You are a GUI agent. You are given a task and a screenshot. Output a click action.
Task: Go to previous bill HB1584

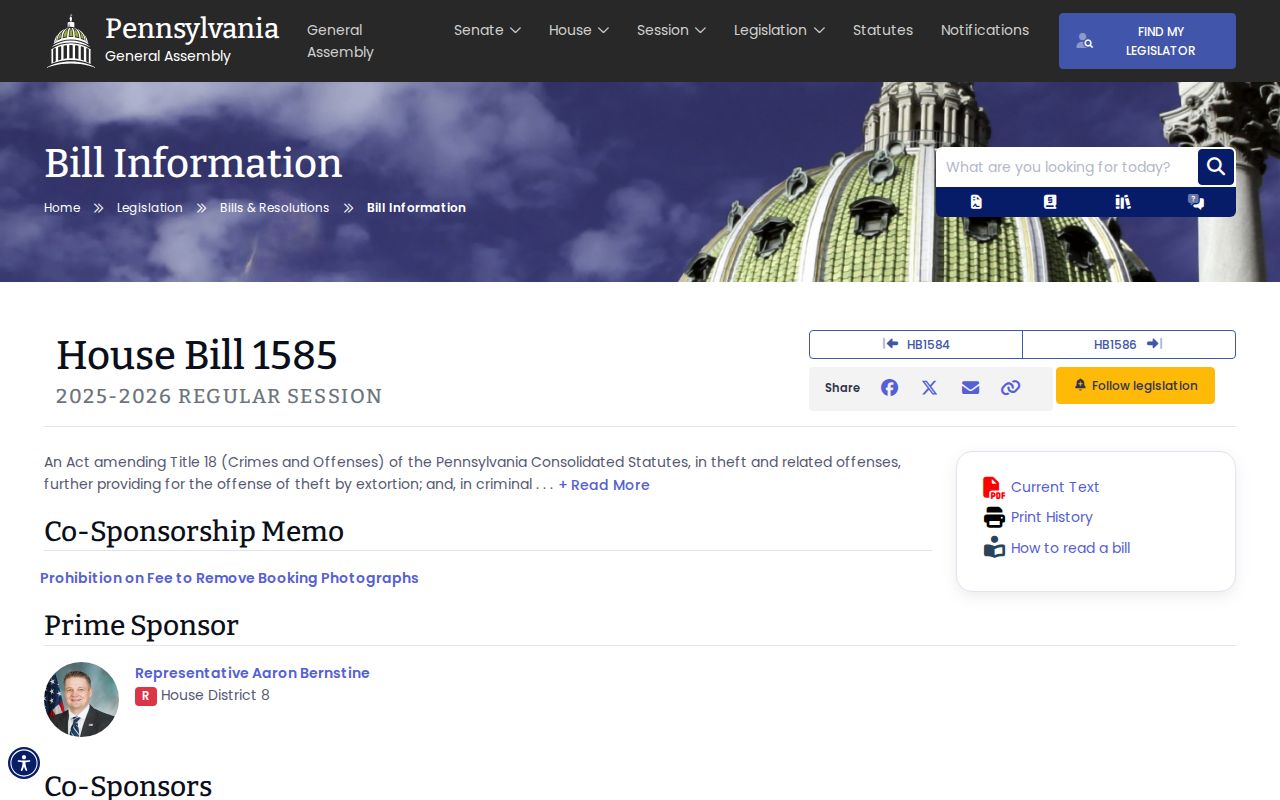(x=916, y=344)
